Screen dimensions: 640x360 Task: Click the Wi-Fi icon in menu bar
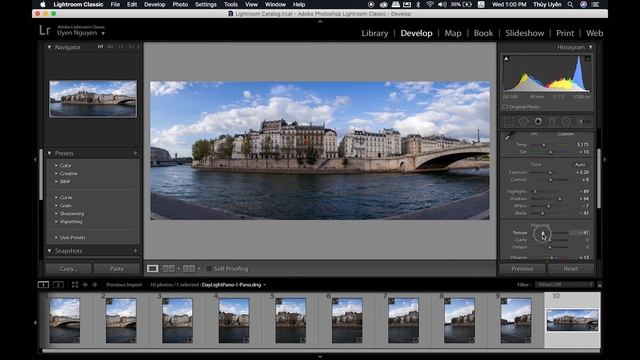[x=430, y=4]
